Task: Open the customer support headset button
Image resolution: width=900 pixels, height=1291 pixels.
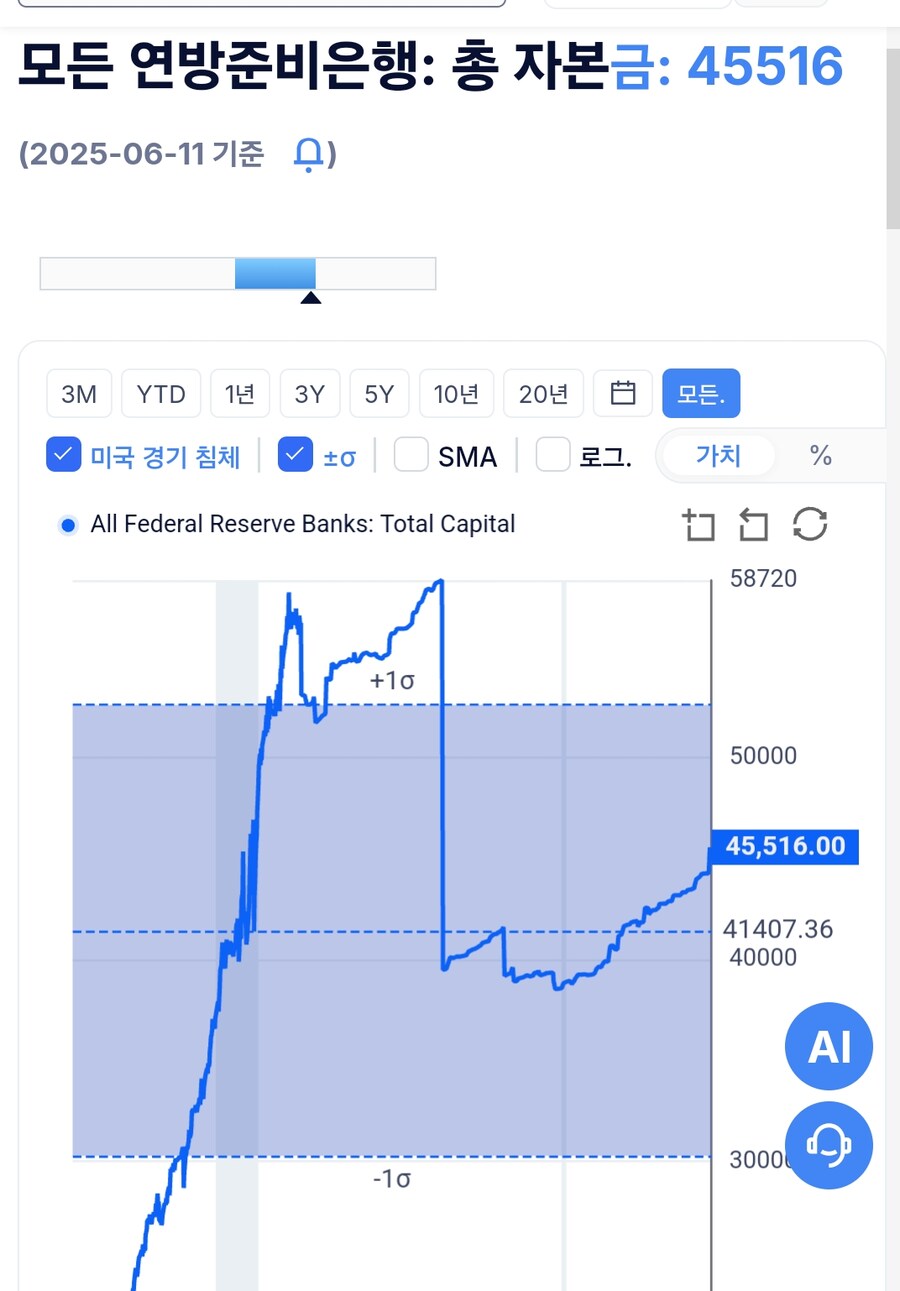Action: 829,1144
